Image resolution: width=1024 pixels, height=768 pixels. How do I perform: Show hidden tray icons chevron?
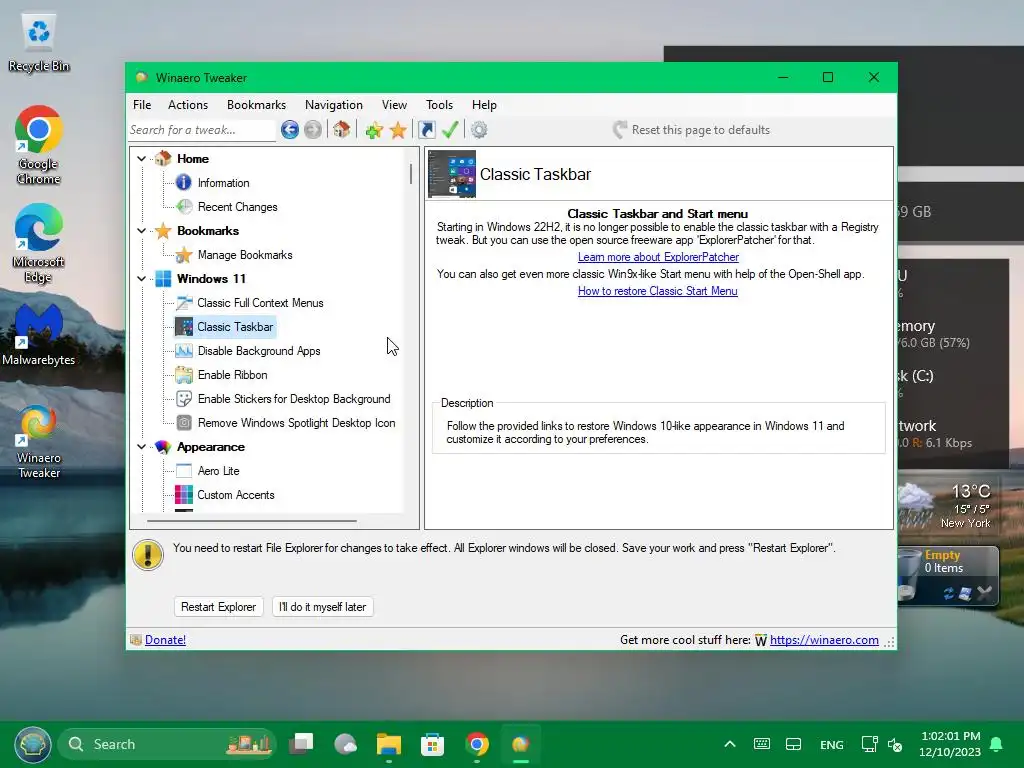click(730, 744)
